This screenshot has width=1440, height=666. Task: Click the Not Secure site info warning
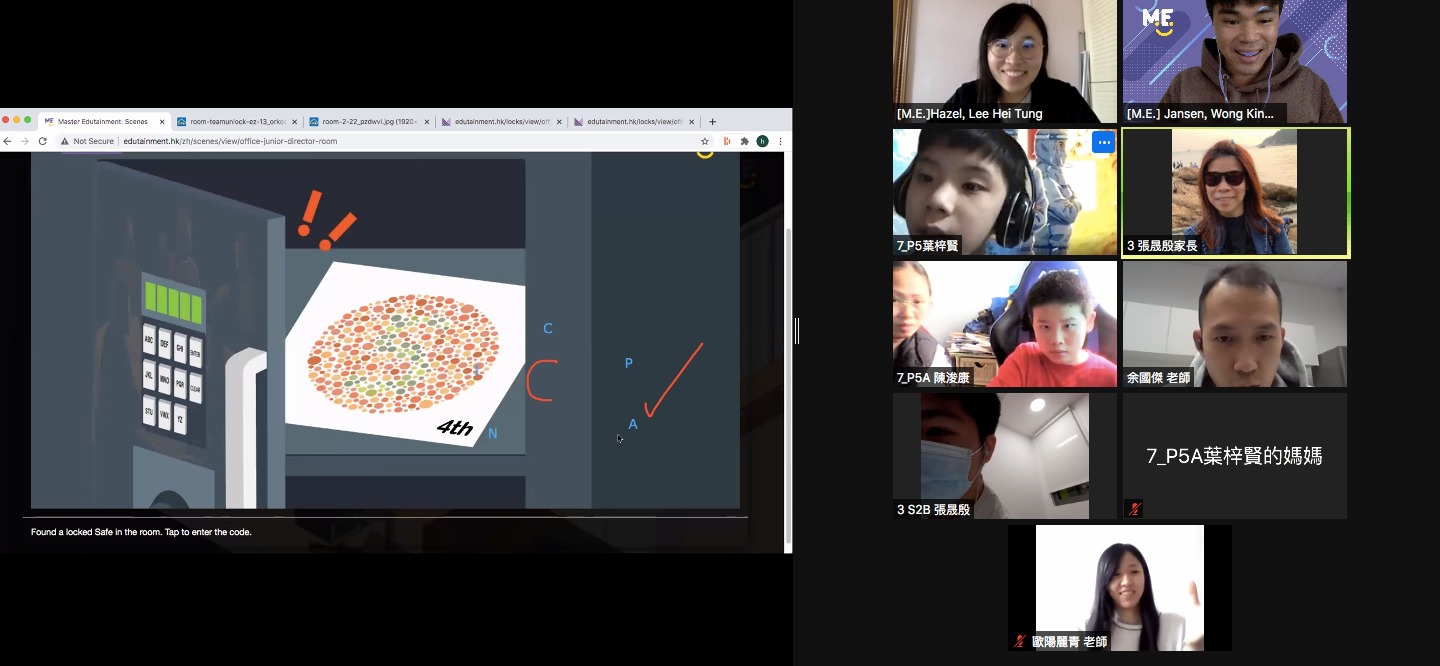coord(87,141)
